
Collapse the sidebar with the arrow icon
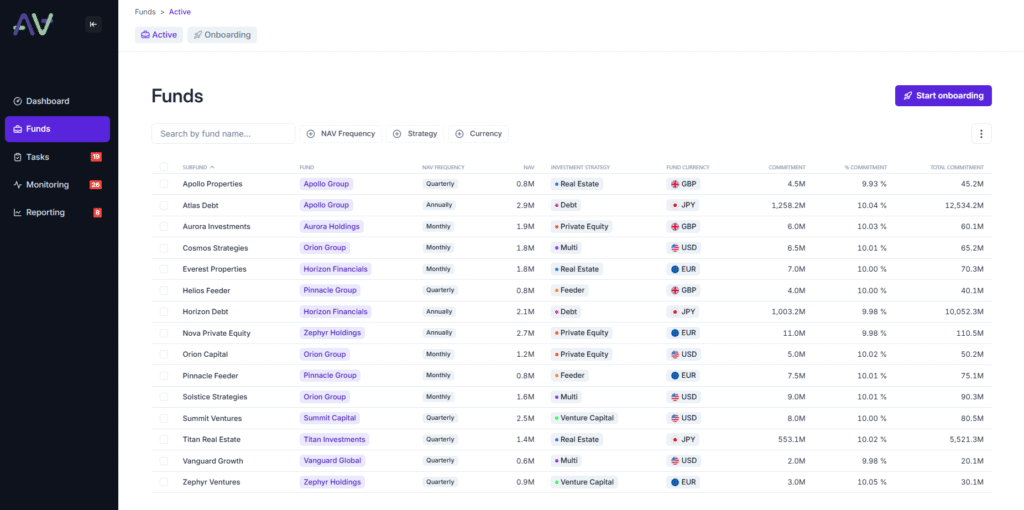tap(93, 24)
